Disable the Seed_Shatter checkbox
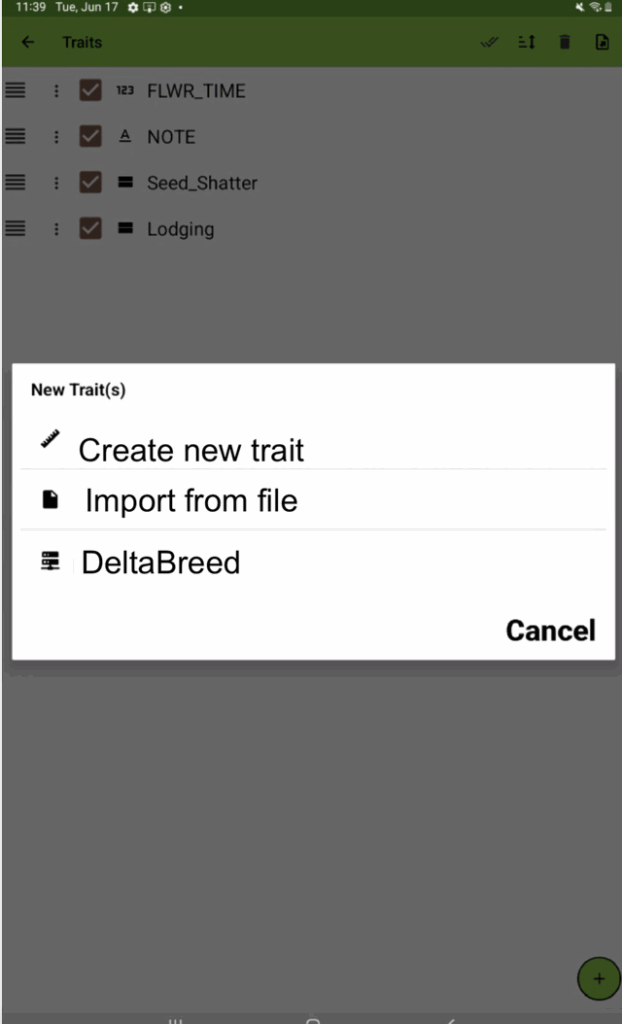The width and height of the screenshot is (622, 1024). coord(91,183)
